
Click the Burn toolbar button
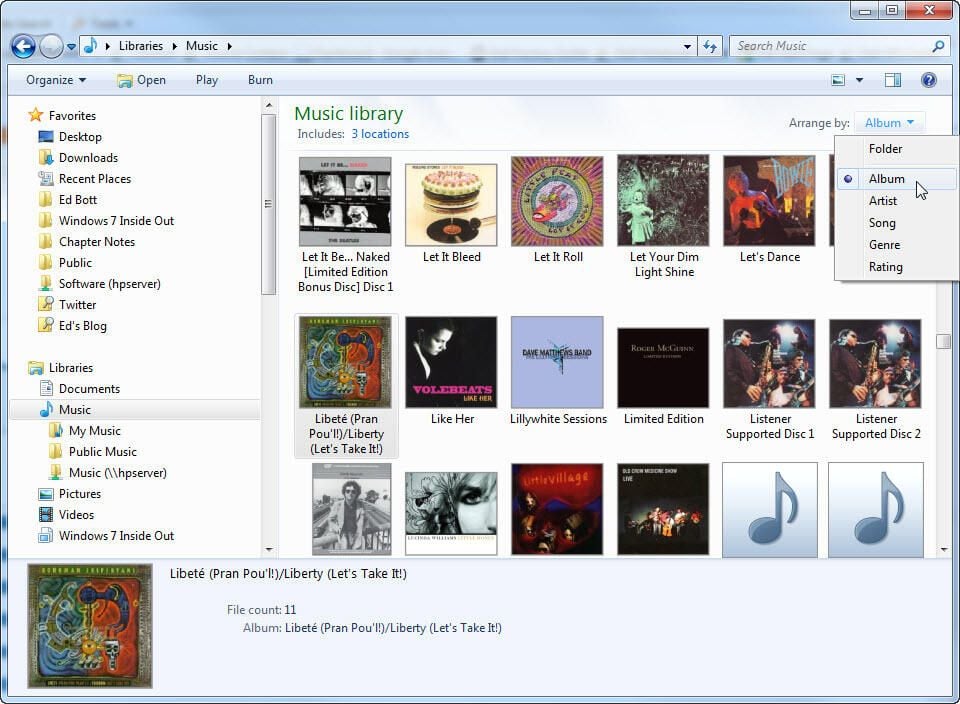(260, 80)
